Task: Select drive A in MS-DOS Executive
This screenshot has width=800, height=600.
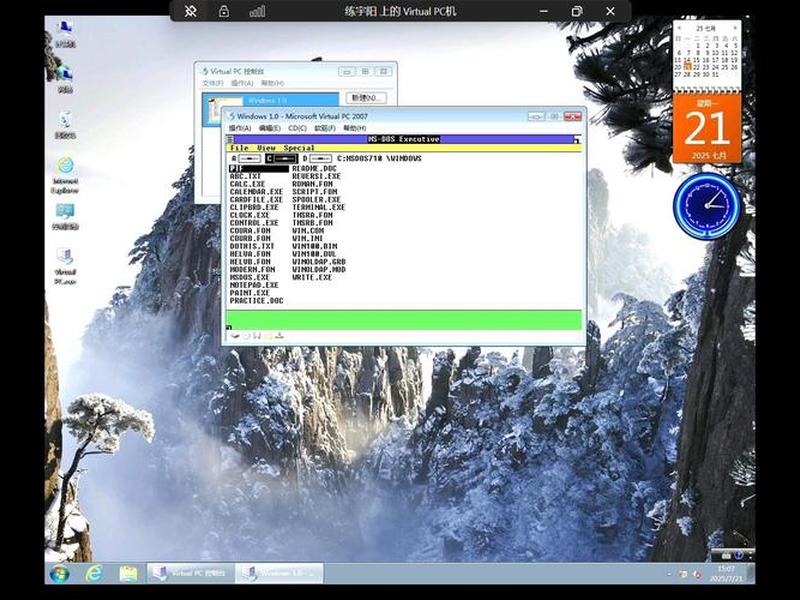Action: click(246, 159)
